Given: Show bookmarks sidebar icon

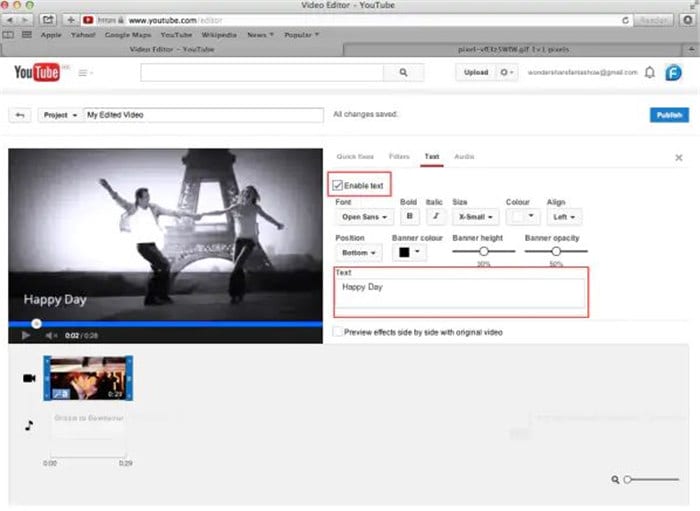Looking at the screenshot, I should (x=8, y=35).
